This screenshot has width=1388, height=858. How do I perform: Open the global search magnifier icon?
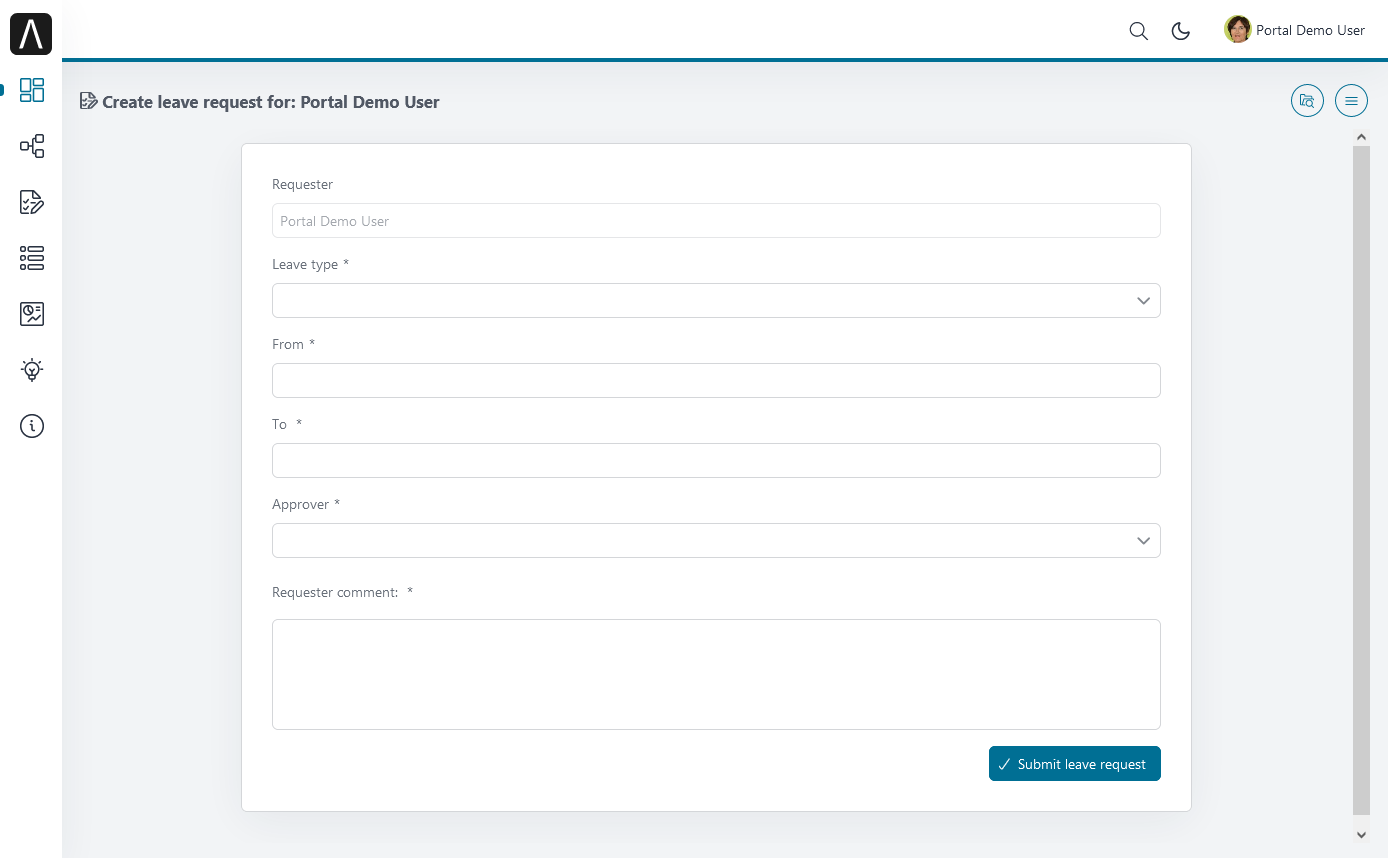(1138, 31)
